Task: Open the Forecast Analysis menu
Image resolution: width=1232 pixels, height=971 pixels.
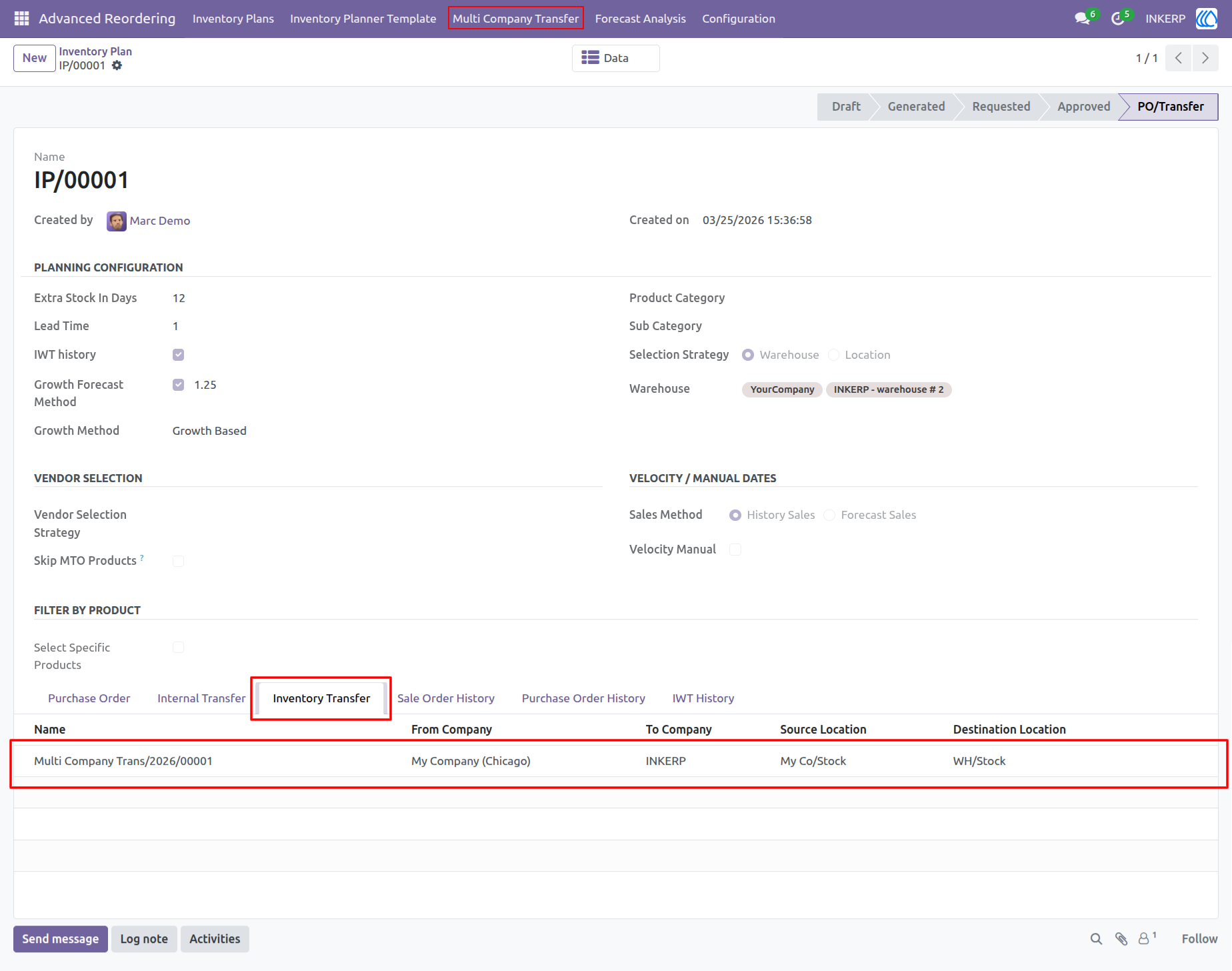Action: click(641, 19)
